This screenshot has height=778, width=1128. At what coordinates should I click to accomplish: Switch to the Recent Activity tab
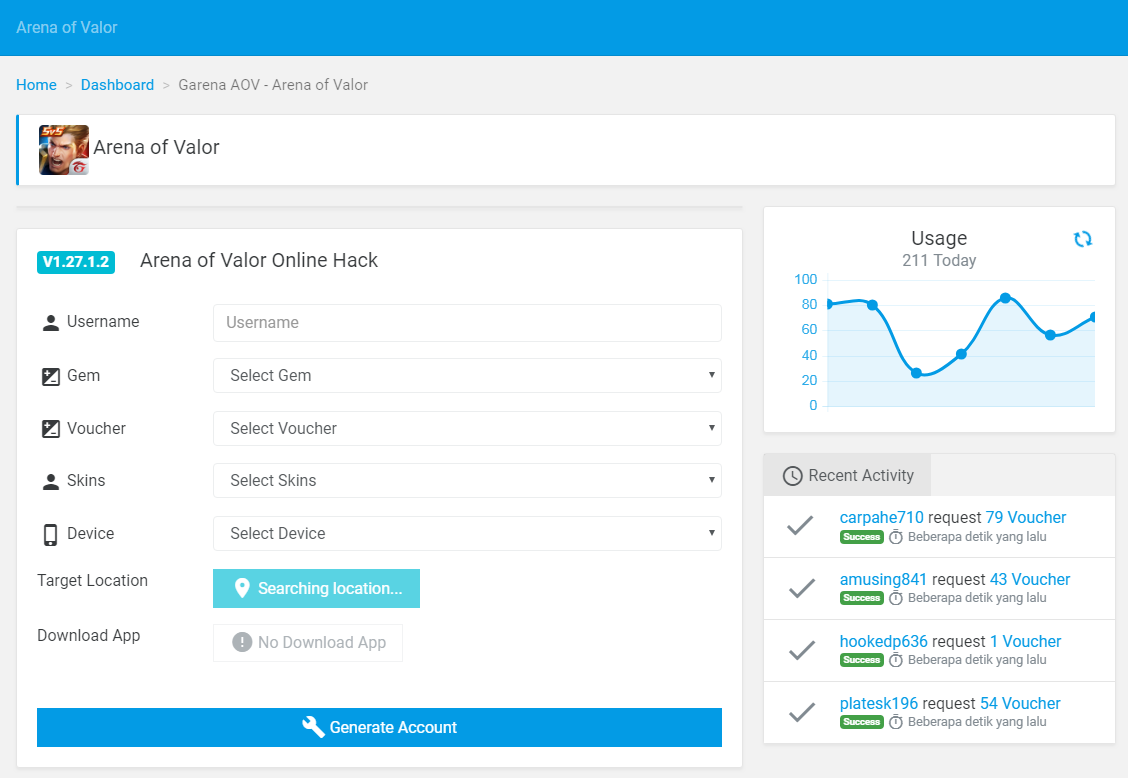[x=847, y=475]
